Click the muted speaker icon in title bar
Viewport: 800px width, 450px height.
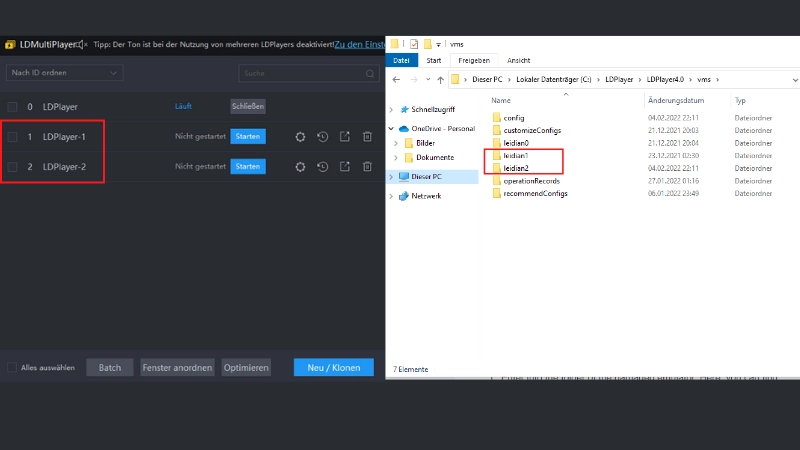point(82,45)
